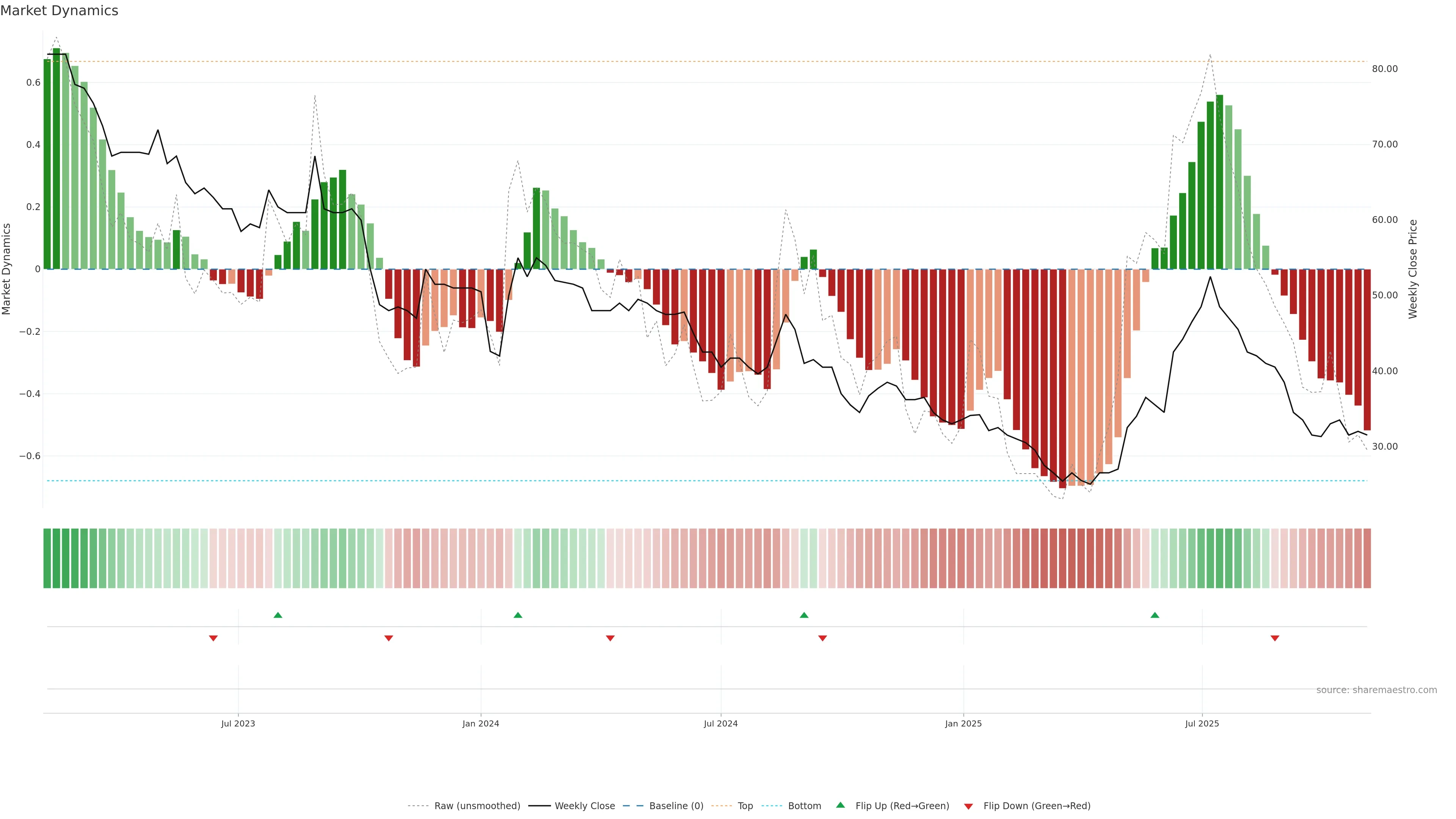The height and width of the screenshot is (819, 1456).
Task: Click the first red flip-down triangle before Jul 2023
Action: pos(213,638)
